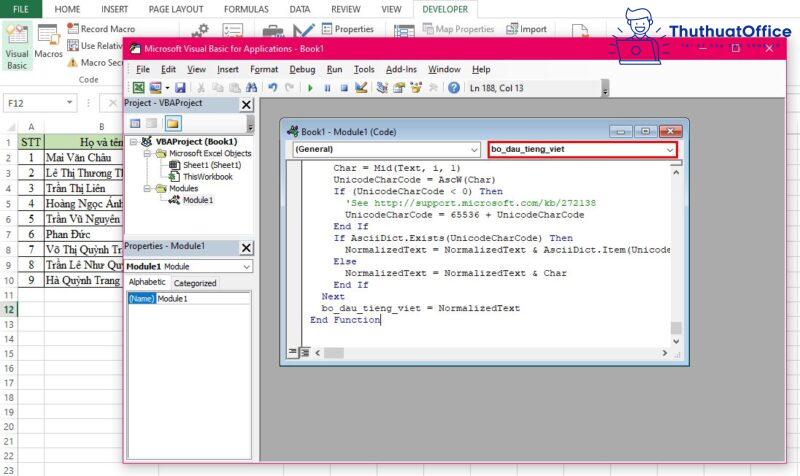Click the Find binoculars icon in toolbar
Viewport: 800px width, 476px height.
252,88
